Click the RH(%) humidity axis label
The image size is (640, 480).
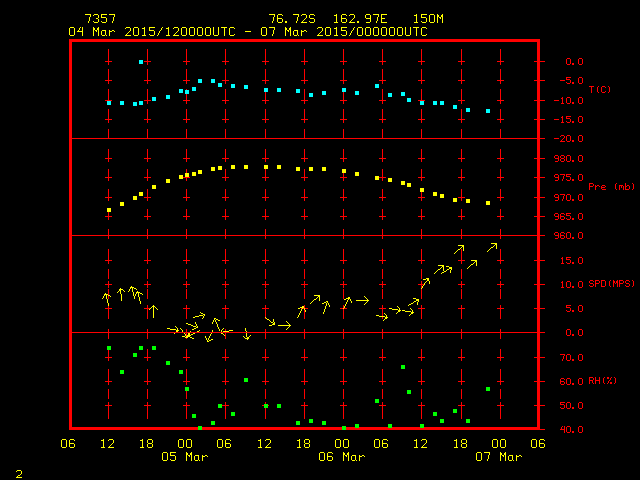603,381
